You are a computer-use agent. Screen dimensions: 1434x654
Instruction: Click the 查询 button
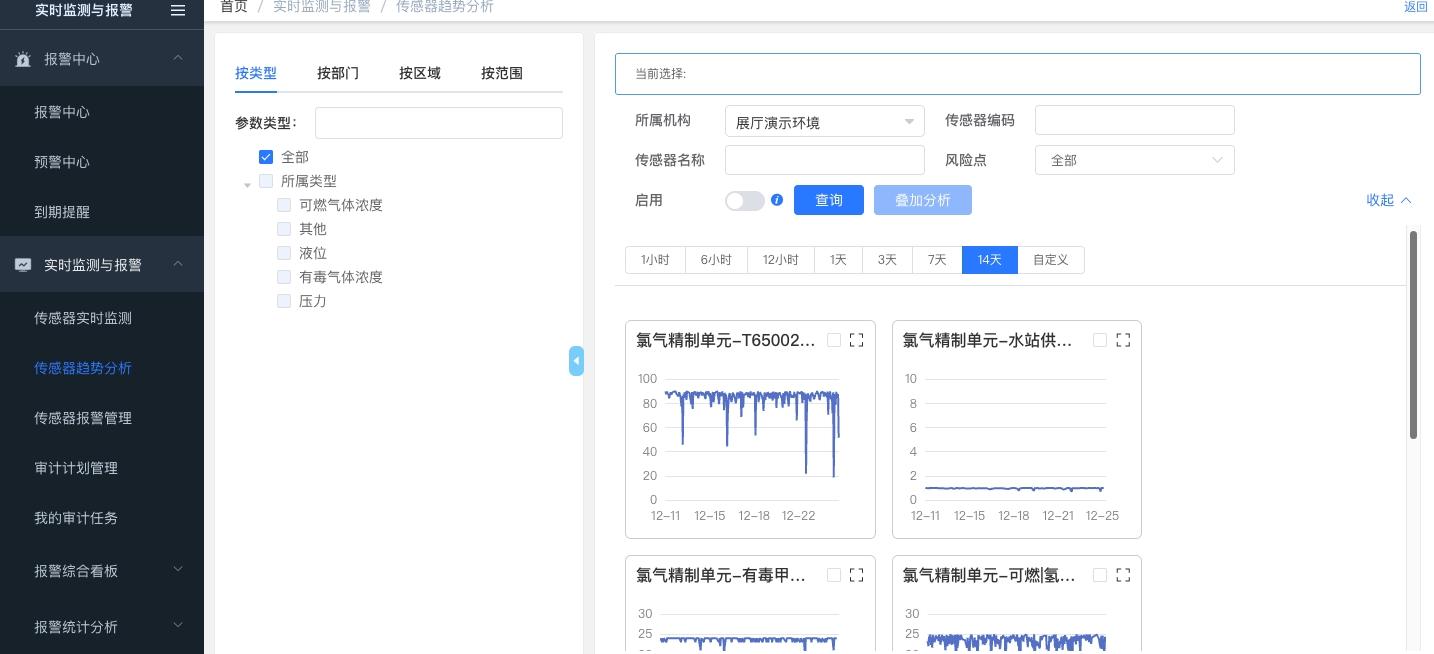pos(828,200)
